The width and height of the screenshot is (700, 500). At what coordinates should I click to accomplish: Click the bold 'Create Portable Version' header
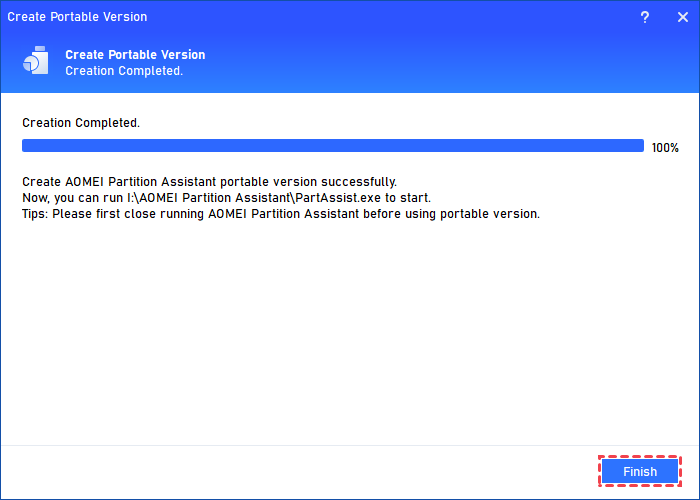(x=135, y=54)
